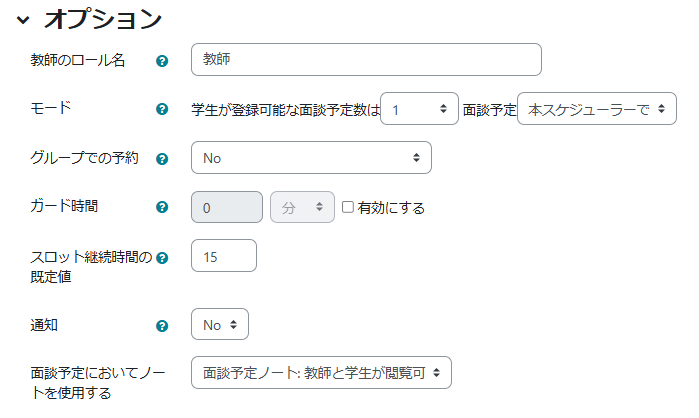Show help for スロット継続時間の既定値
Viewport: 699px width, 418px height.
coord(162,258)
